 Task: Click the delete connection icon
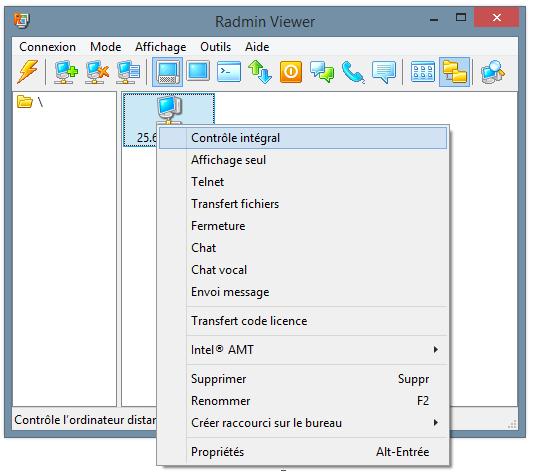tap(97, 72)
